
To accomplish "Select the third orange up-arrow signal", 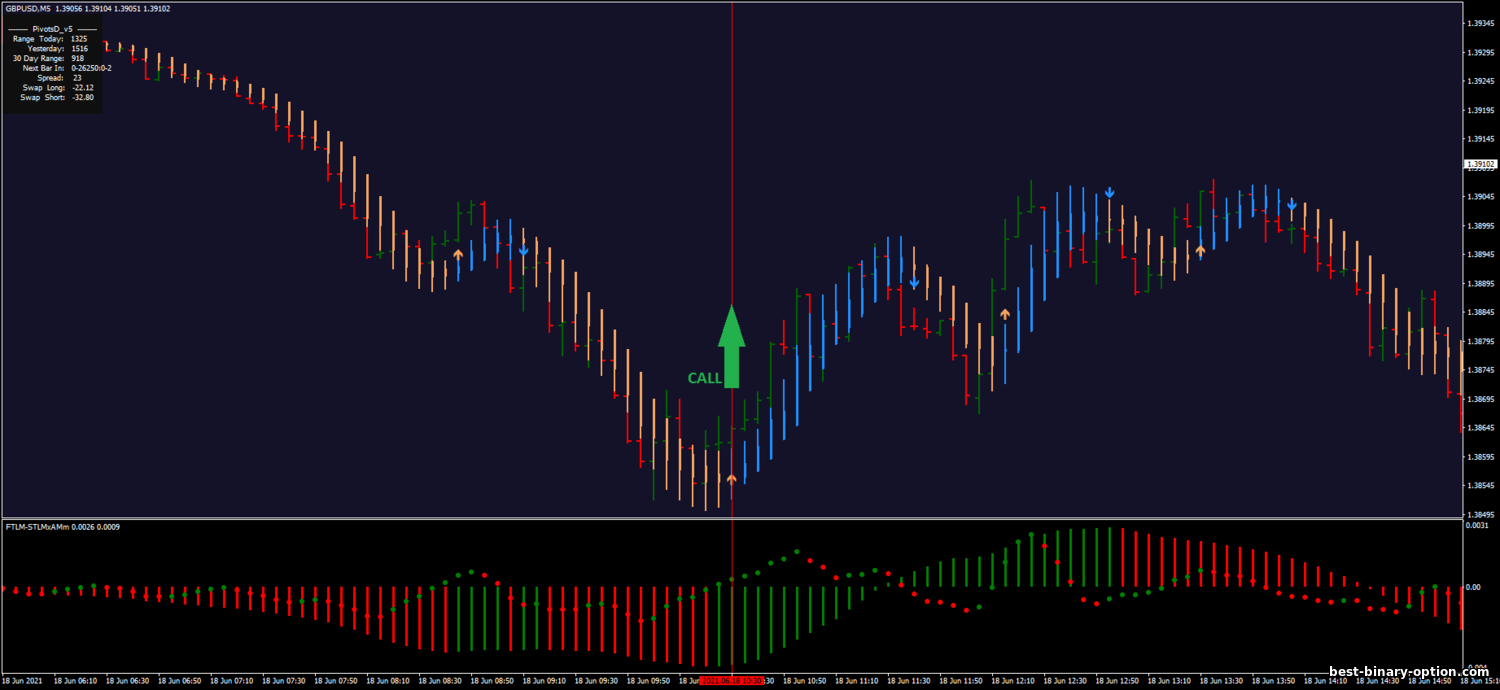I will (1005, 314).
